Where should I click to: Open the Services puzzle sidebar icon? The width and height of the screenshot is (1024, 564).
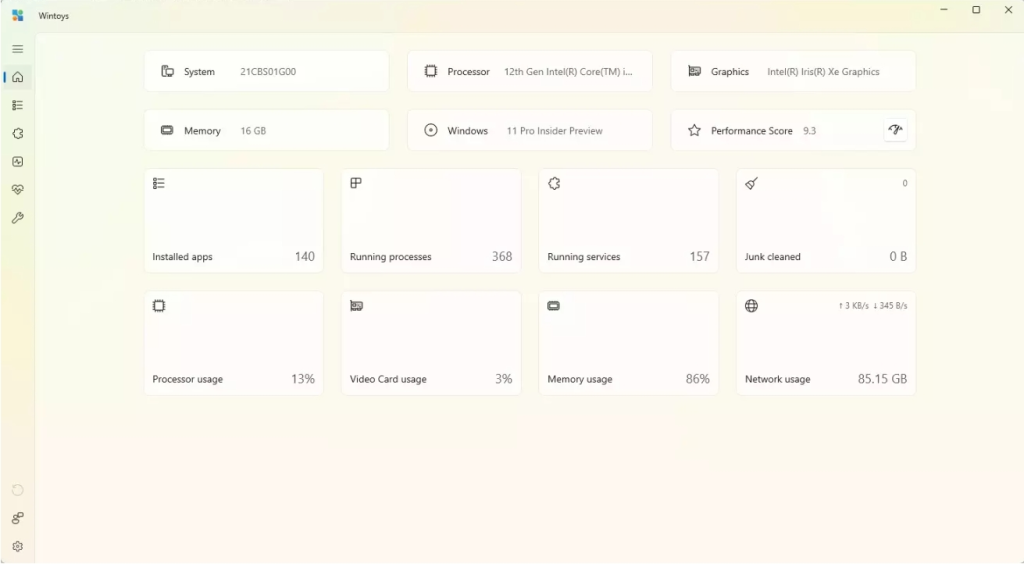[x=18, y=133]
